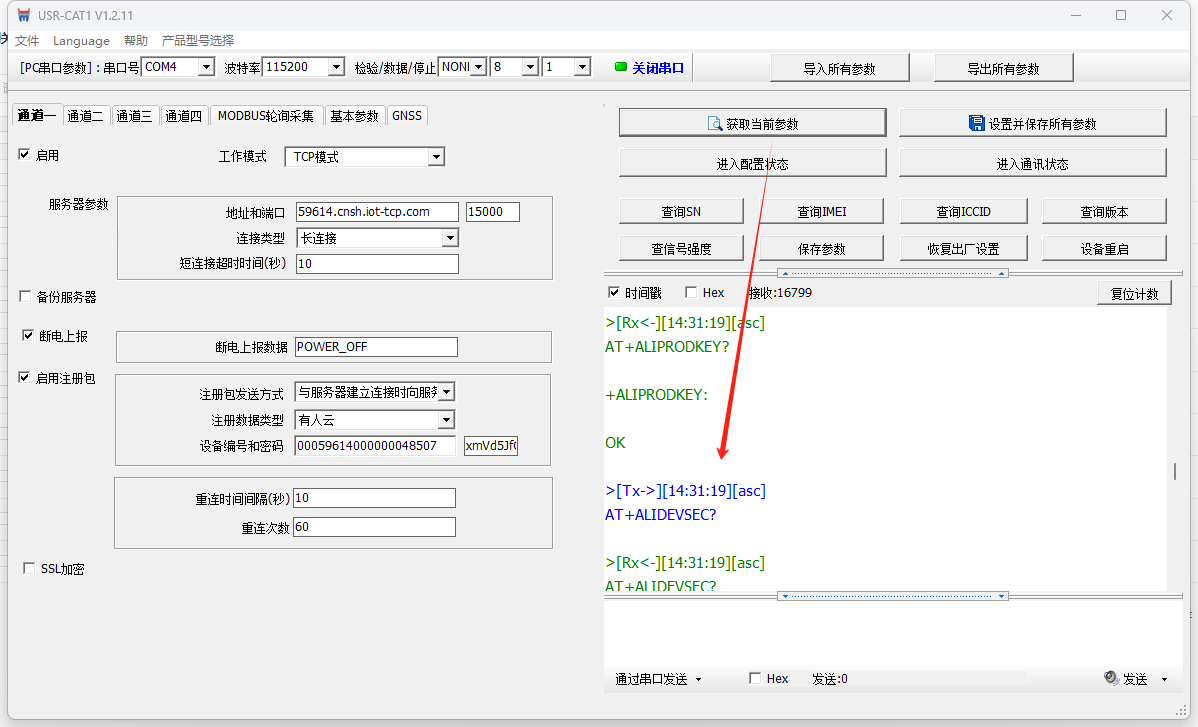This screenshot has width=1198, height=727.
Task: Click the 复位计数 button
Action: click(1135, 294)
